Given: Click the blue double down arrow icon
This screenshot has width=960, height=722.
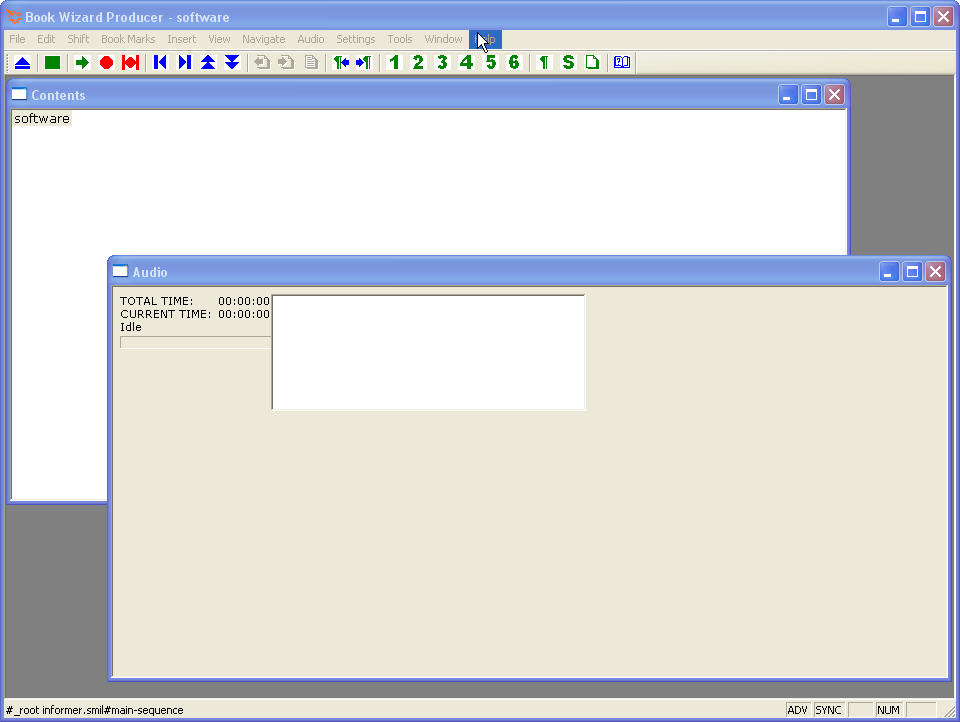Looking at the screenshot, I should pyautogui.click(x=232, y=62).
